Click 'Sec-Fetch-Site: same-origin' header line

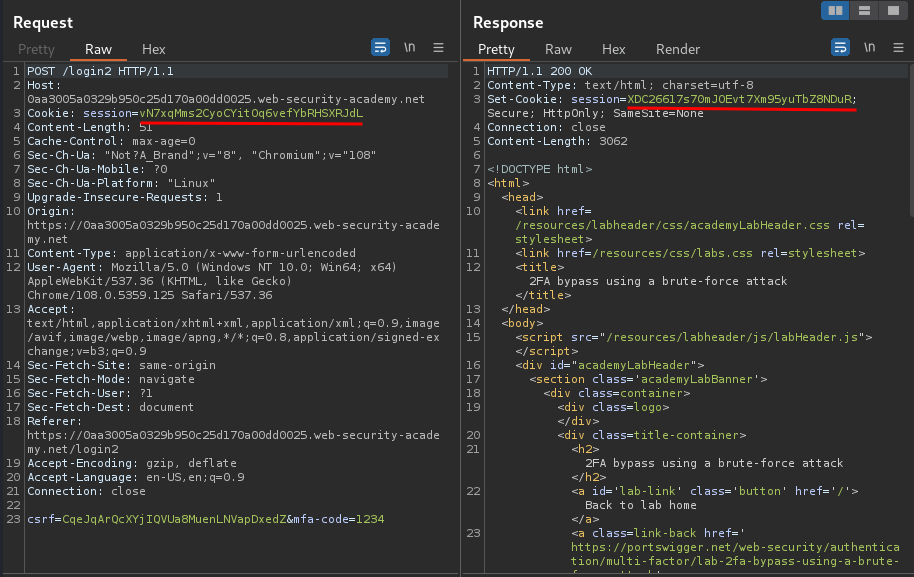pyautogui.click(x=121, y=365)
